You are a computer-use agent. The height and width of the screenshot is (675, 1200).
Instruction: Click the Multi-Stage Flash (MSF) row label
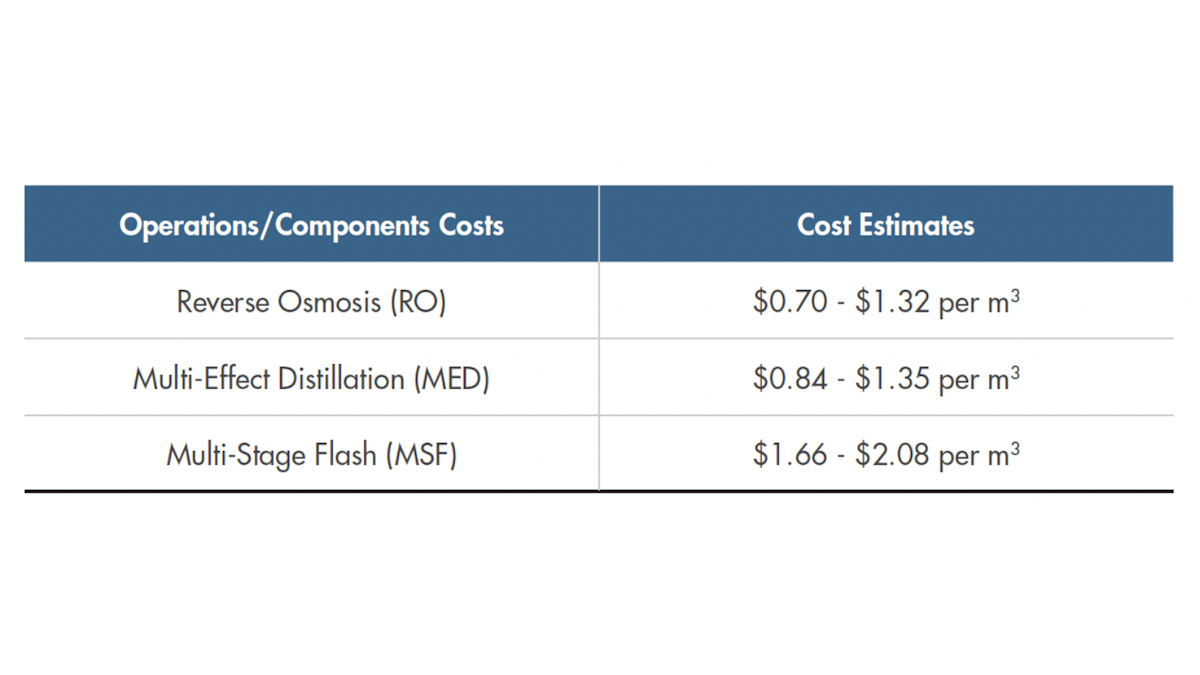[x=311, y=456]
